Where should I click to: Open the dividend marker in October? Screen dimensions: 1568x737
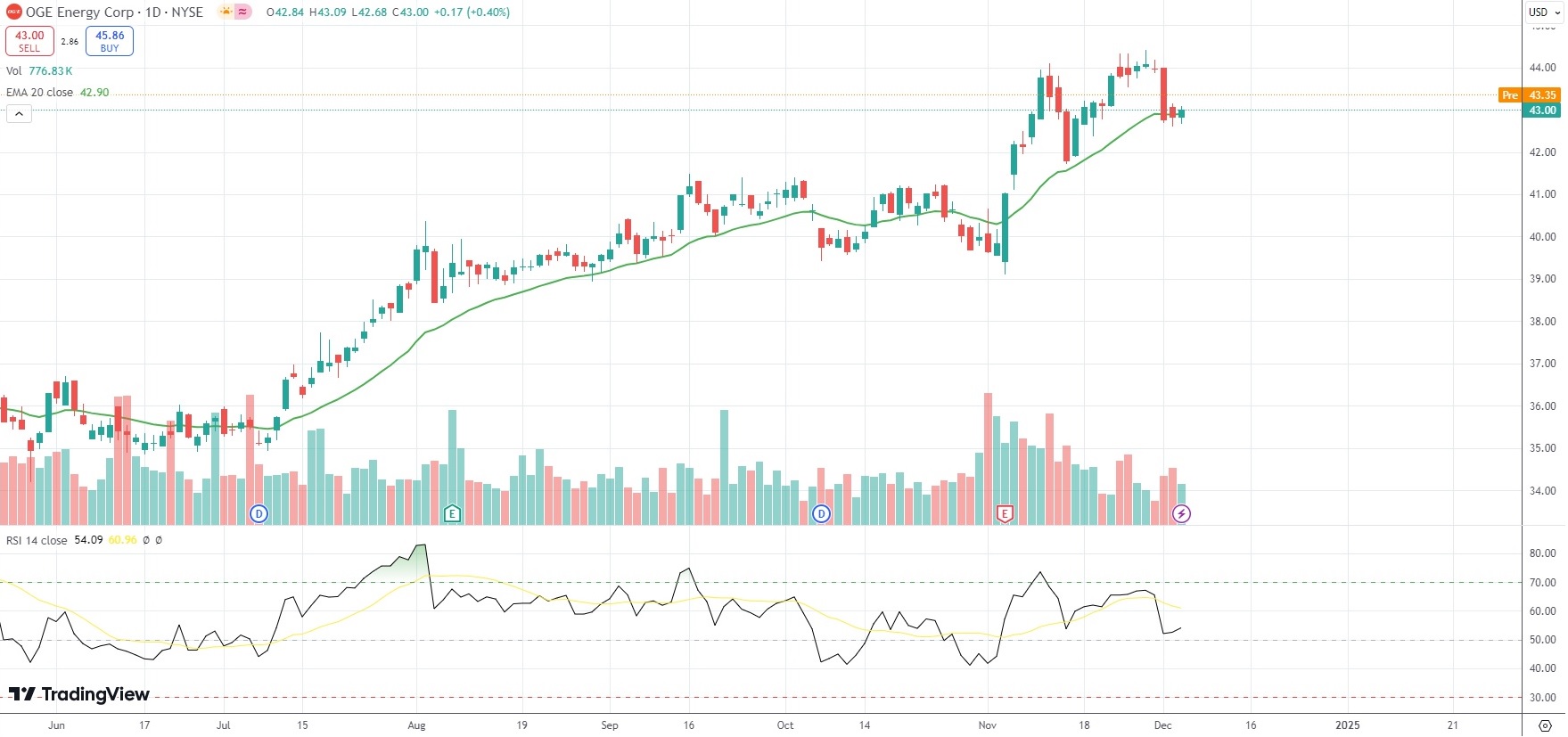pyautogui.click(x=821, y=513)
